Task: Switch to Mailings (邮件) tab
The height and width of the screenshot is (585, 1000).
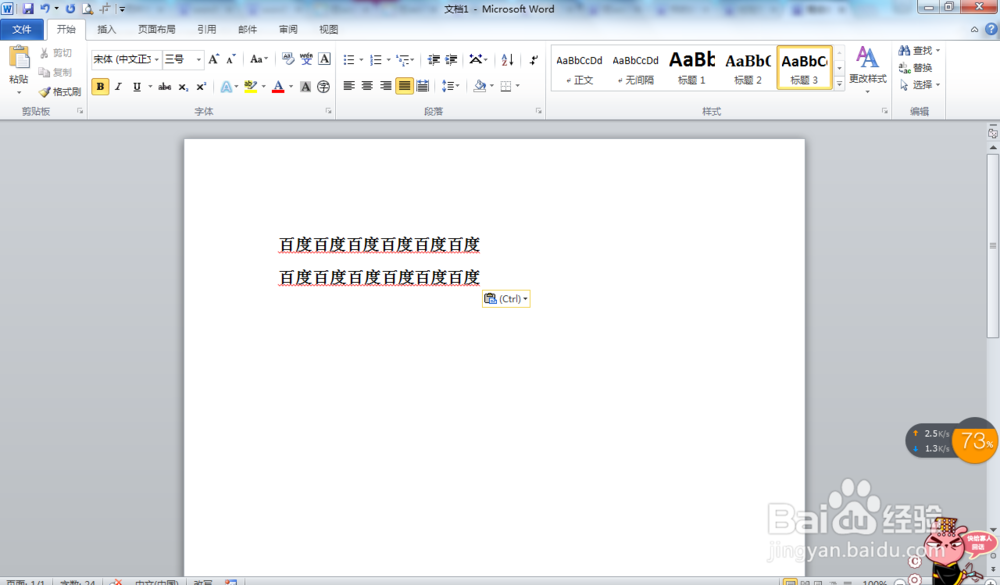Action: coord(247,29)
